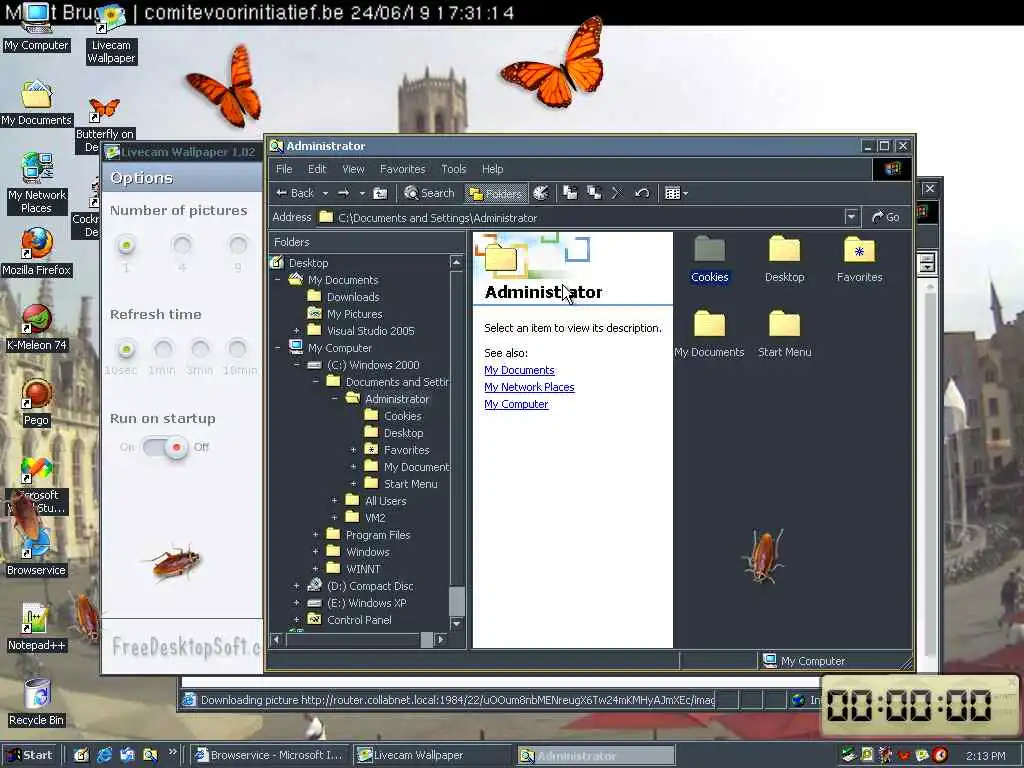The width and height of the screenshot is (1024, 768).
Task: Open the Edit menu
Action: coord(317,169)
